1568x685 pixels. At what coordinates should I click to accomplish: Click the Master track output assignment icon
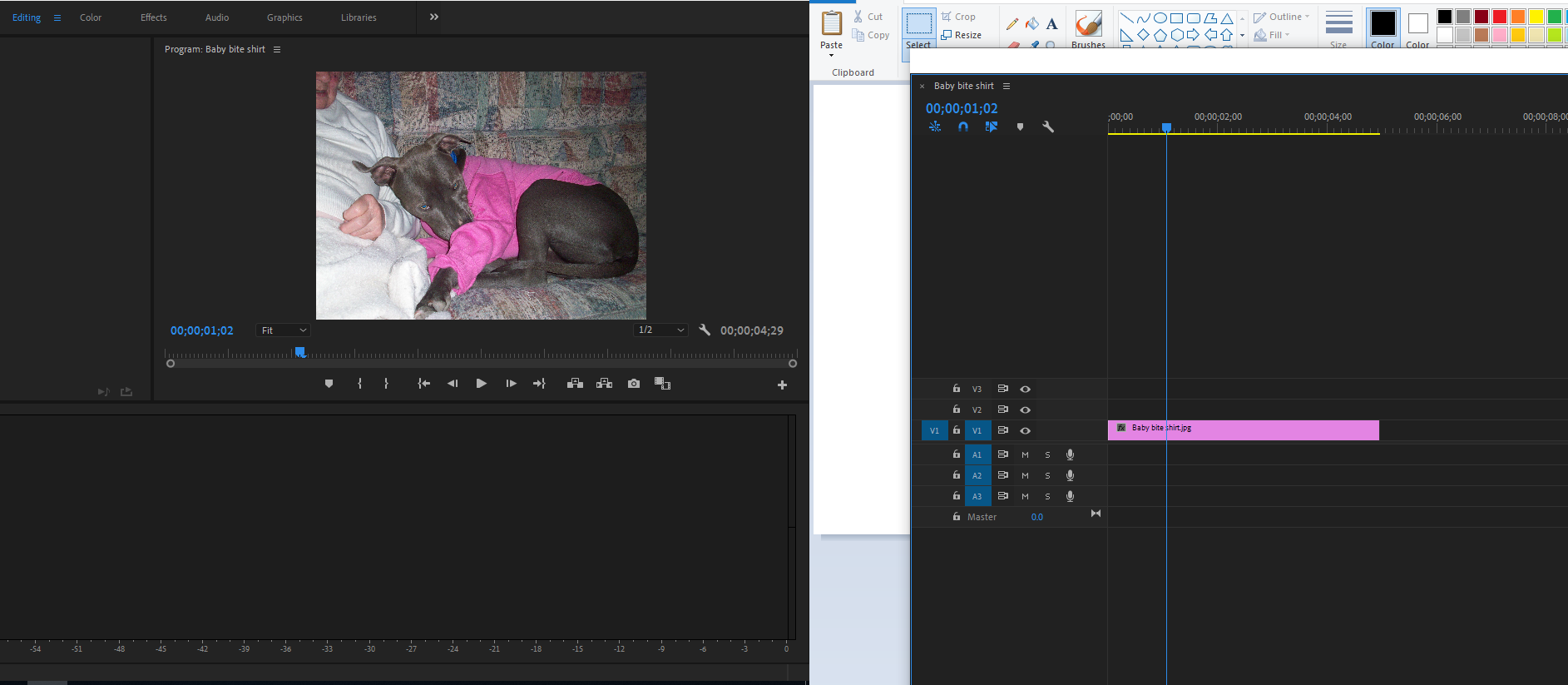pos(1096,514)
